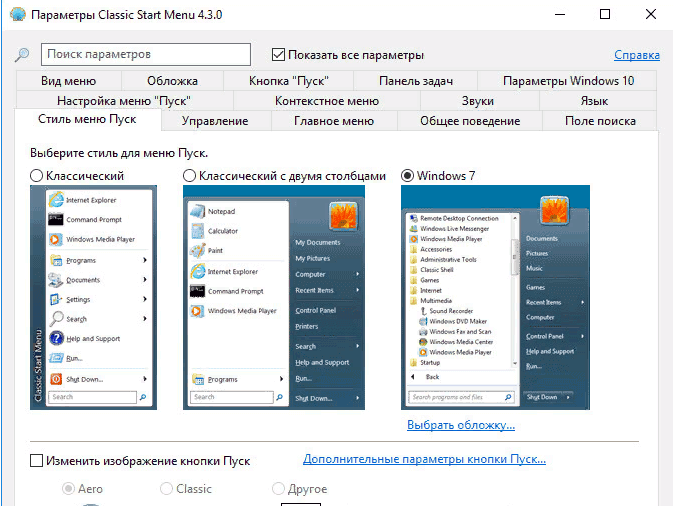The height and width of the screenshot is (506, 673).
Task: Click Command Prompt icon in classic preview
Action: (x=56, y=219)
